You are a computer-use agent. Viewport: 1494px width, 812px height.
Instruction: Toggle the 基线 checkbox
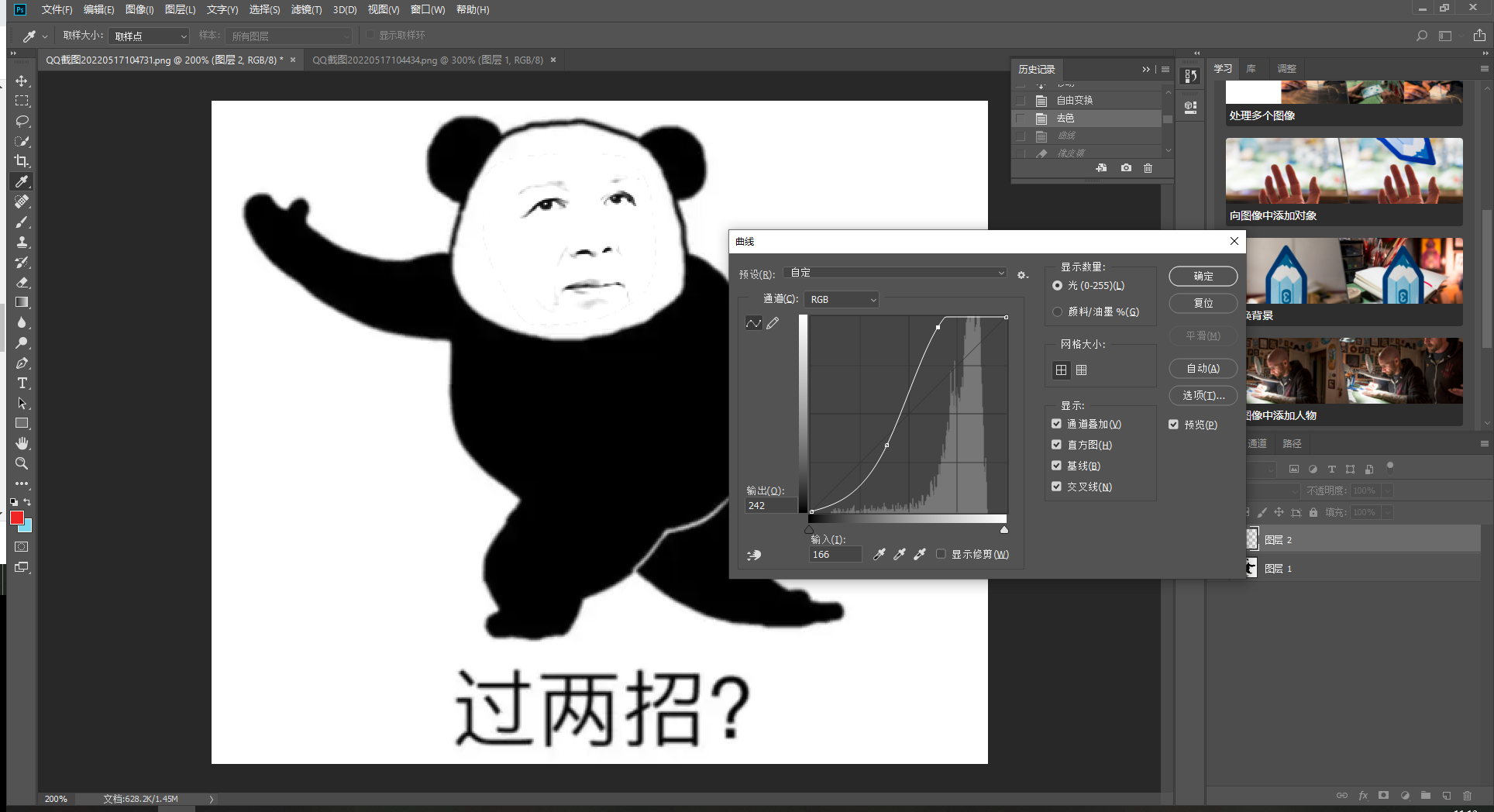(x=1056, y=466)
